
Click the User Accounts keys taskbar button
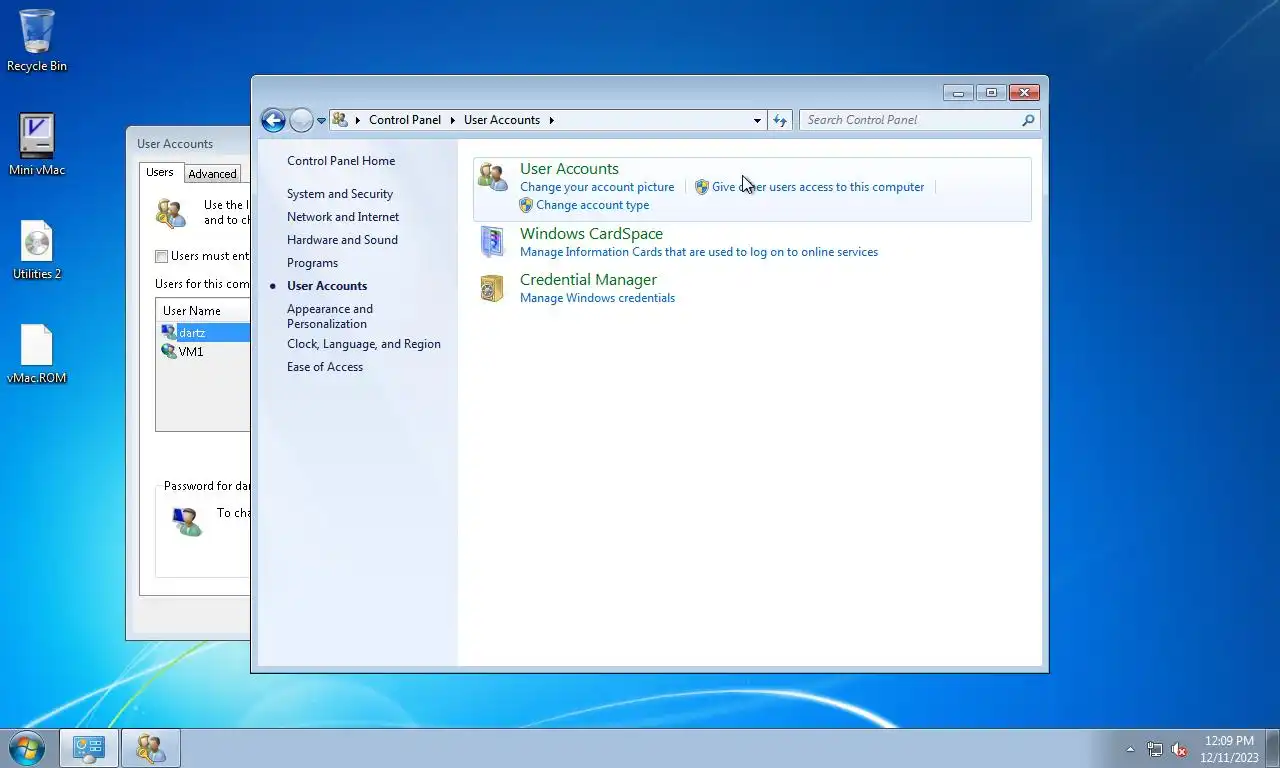150,748
